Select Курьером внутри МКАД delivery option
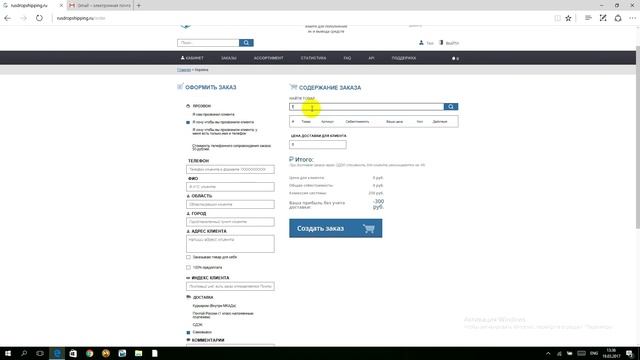Screen dimensions: 640x360 click(214, 306)
